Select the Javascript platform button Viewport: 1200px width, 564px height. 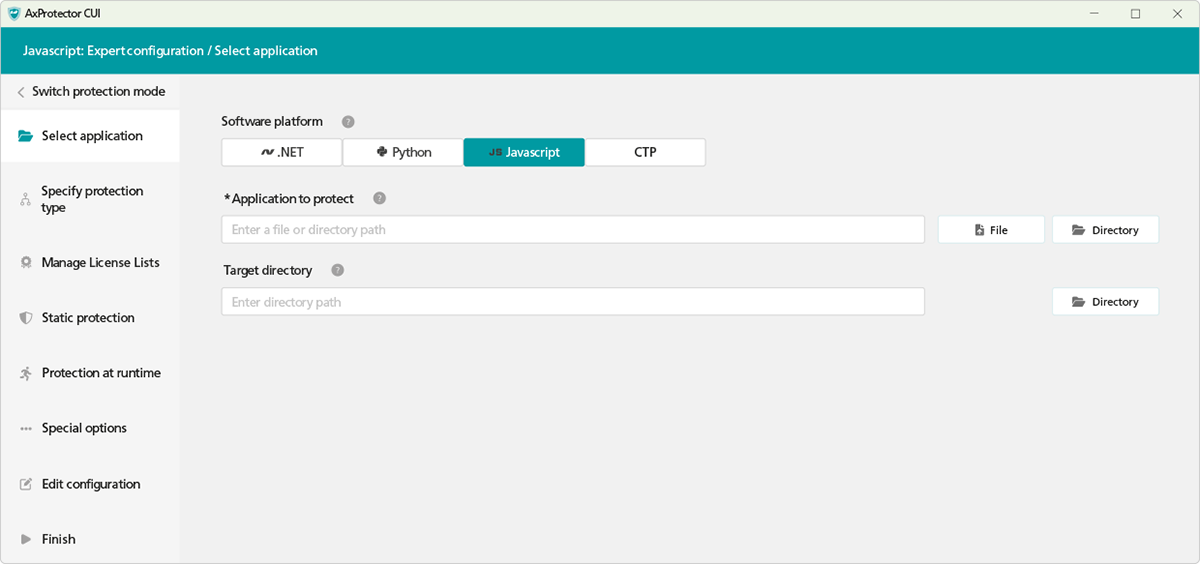(524, 152)
